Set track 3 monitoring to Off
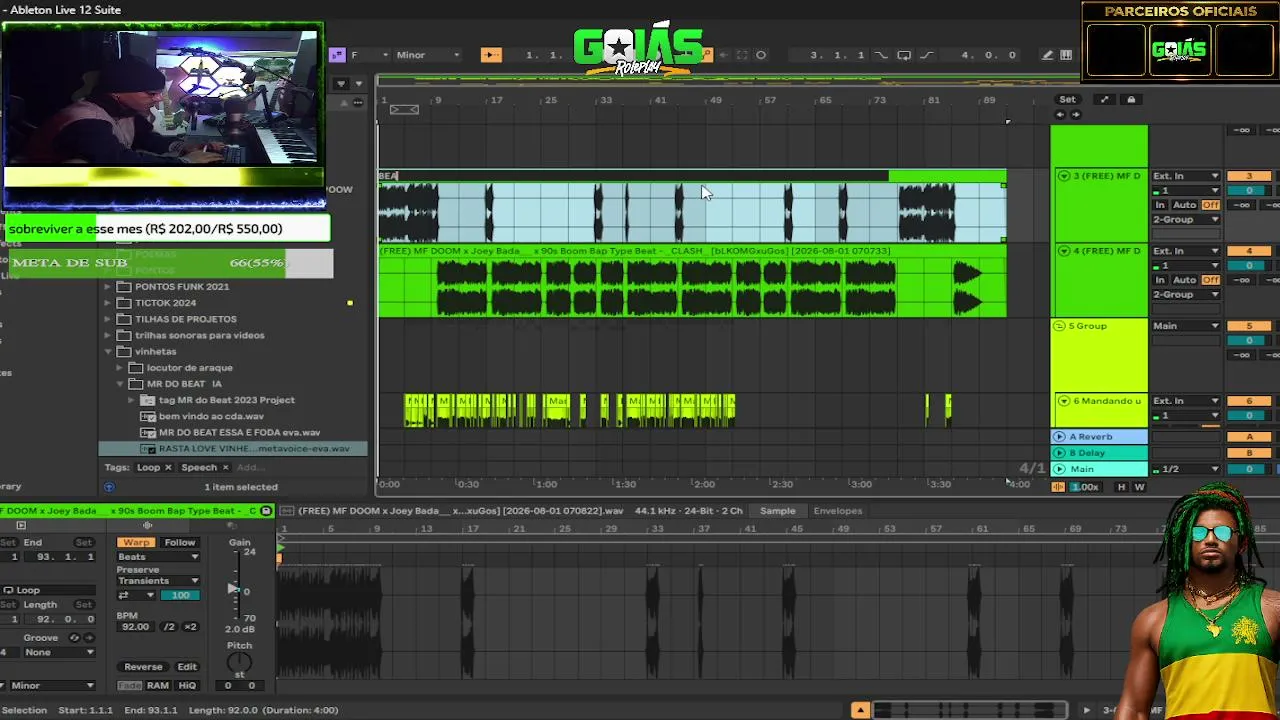This screenshot has width=1280, height=720. click(1211, 205)
